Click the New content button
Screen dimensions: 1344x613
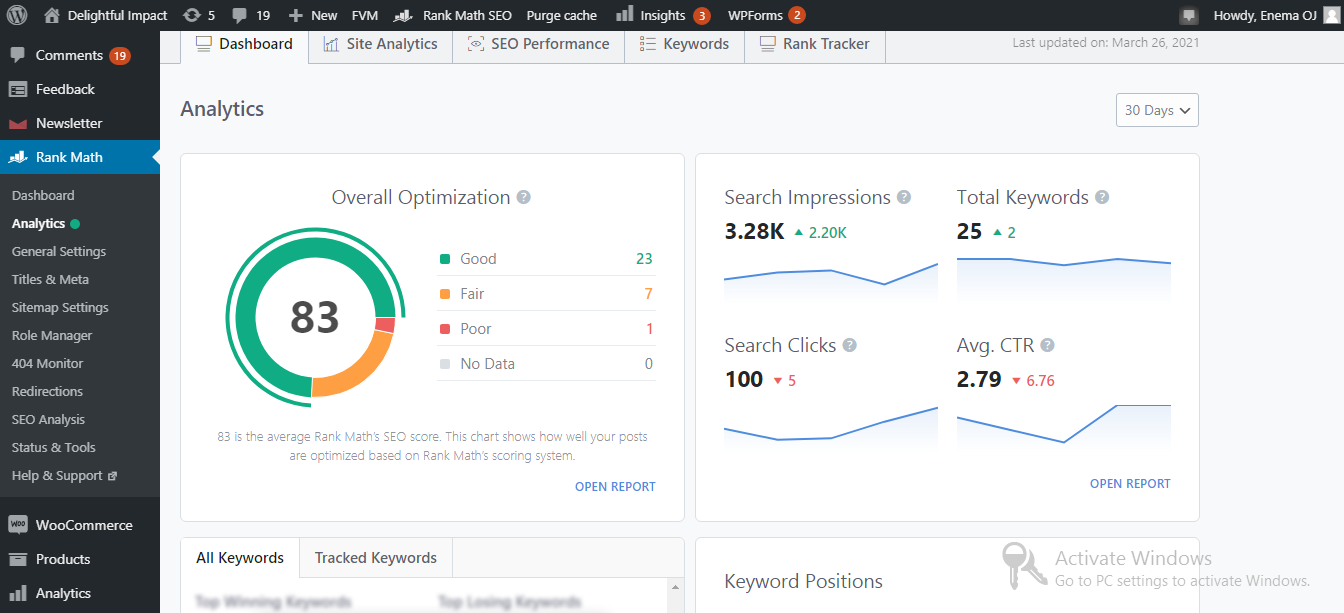(313, 15)
